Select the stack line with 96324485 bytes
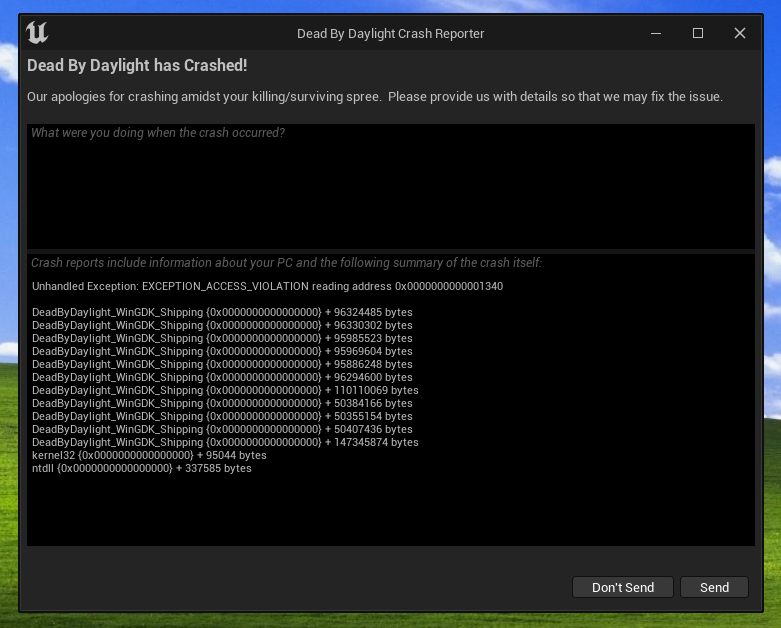Screen dimensions: 781x628 coord(222,312)
